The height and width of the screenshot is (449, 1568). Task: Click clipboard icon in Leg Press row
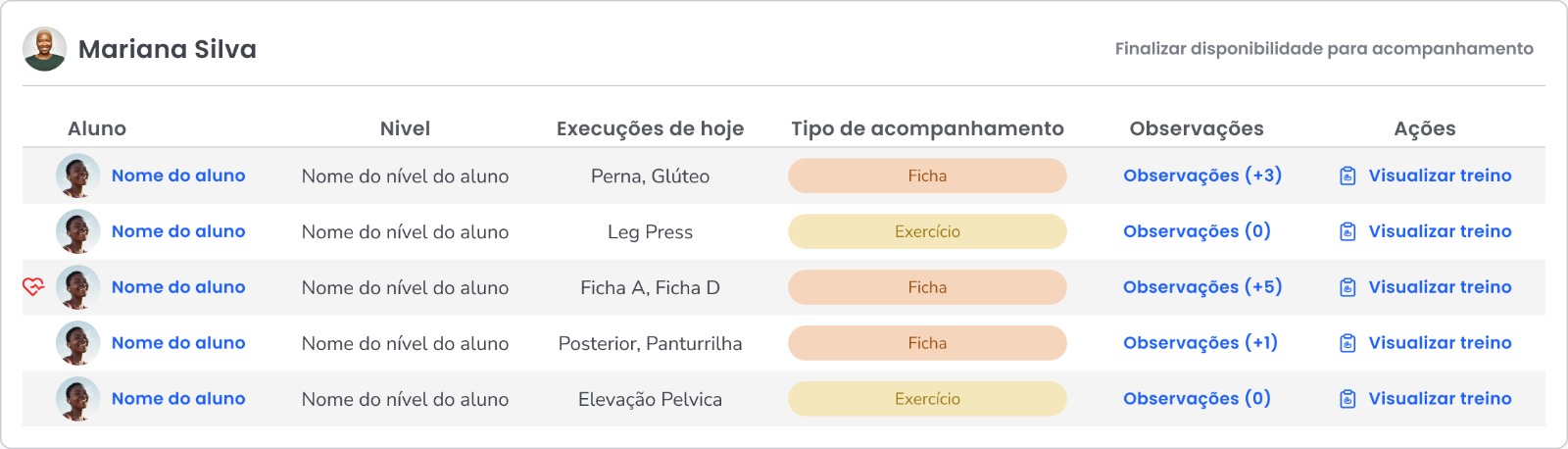(x=1347, y=231)
